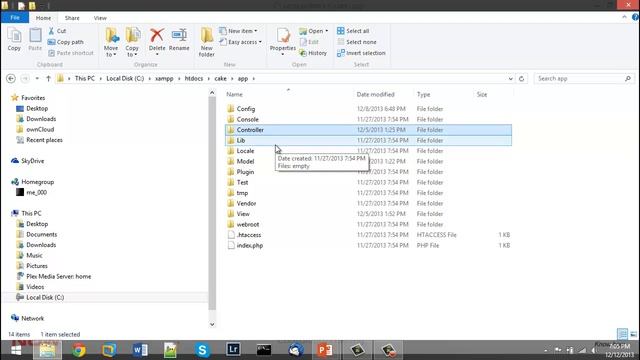640x360 pixels.
Task: Expand the breadcrumb arrow after xampp
Action: (x=179, y=78)
